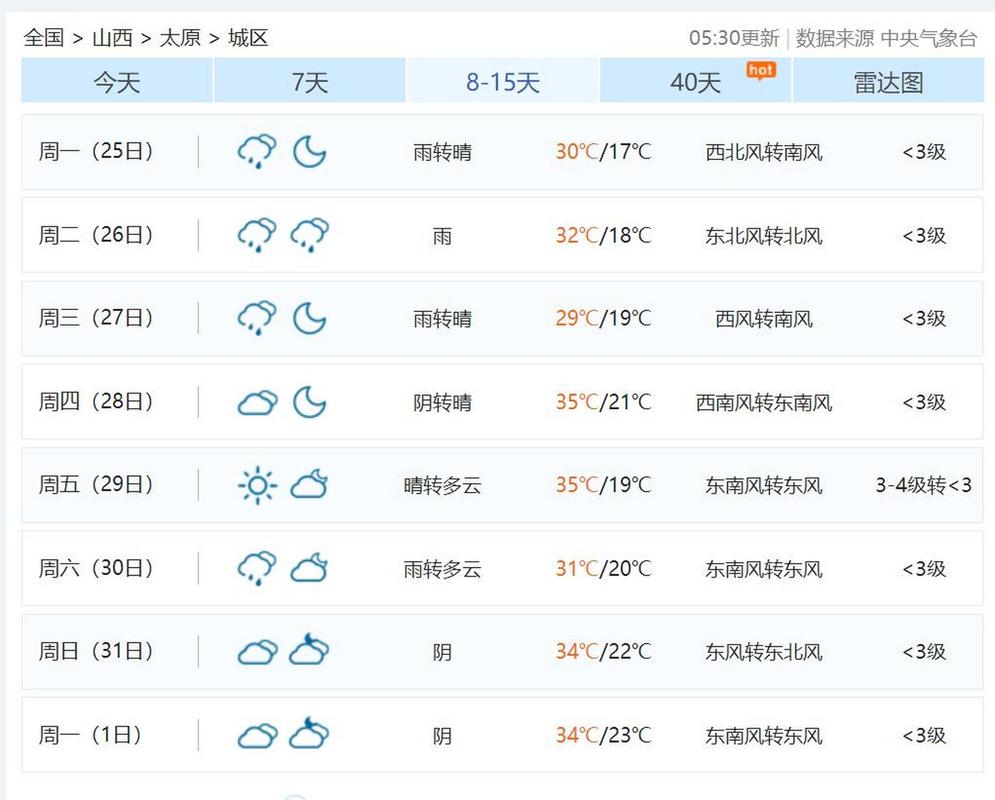The height and width of the screenshot is (800, 995).
Task: Select the 周五（29日） date label
Action: 96,484
